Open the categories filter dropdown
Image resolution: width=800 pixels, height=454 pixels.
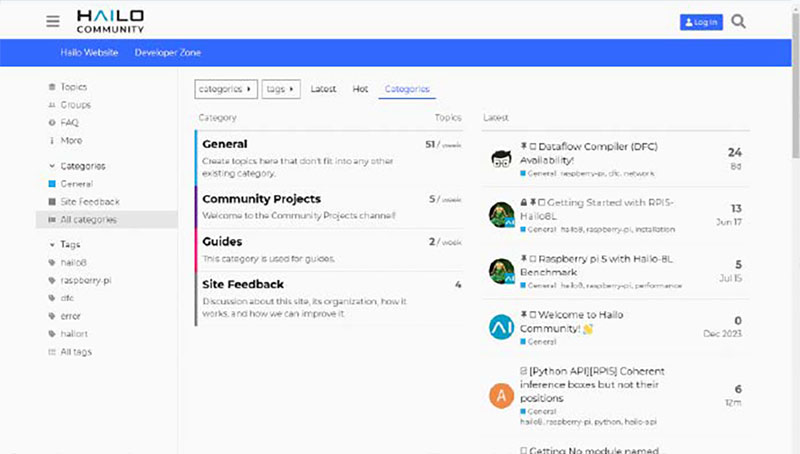(x=226, y=89)
